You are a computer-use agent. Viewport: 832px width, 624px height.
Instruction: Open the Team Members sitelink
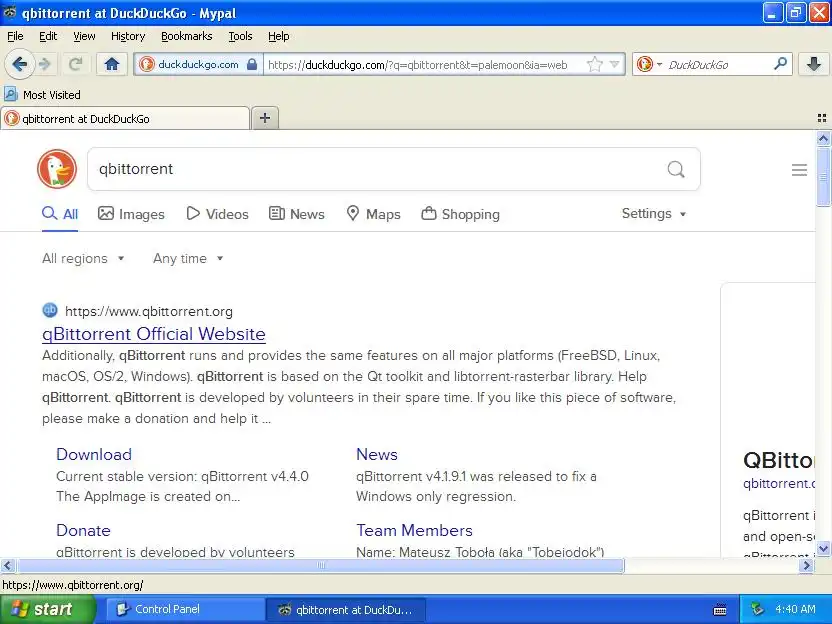pyautogui.click(x=414, y=530)
